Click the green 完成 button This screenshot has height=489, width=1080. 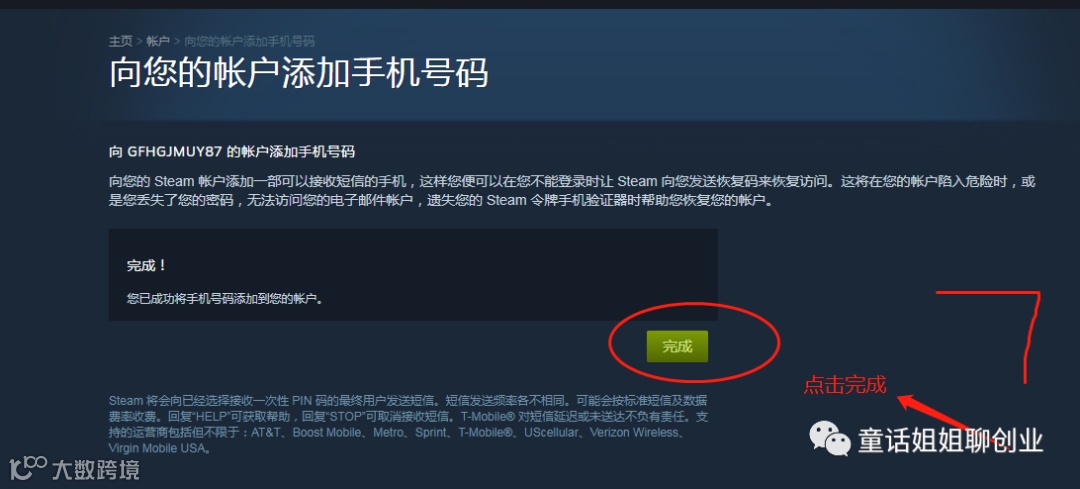(677, 346)
